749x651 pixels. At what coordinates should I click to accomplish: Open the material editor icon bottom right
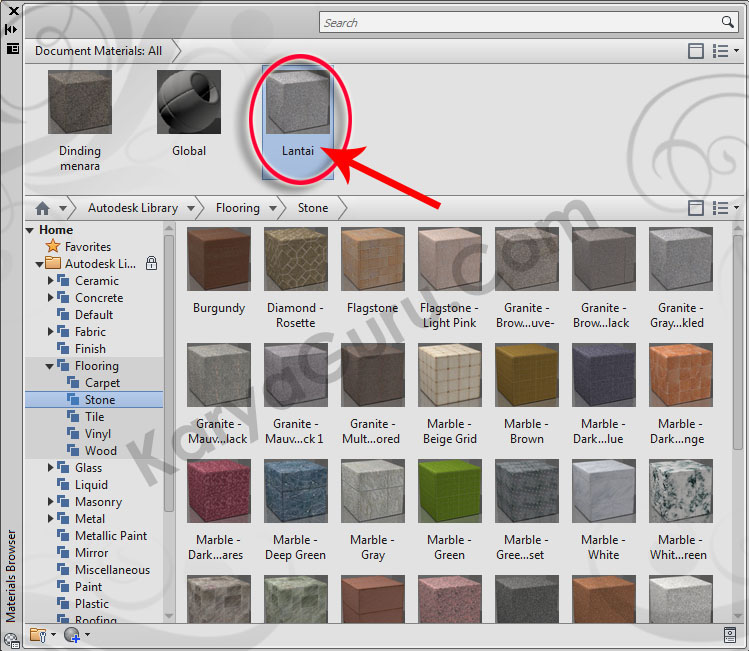tap(730, 634)
